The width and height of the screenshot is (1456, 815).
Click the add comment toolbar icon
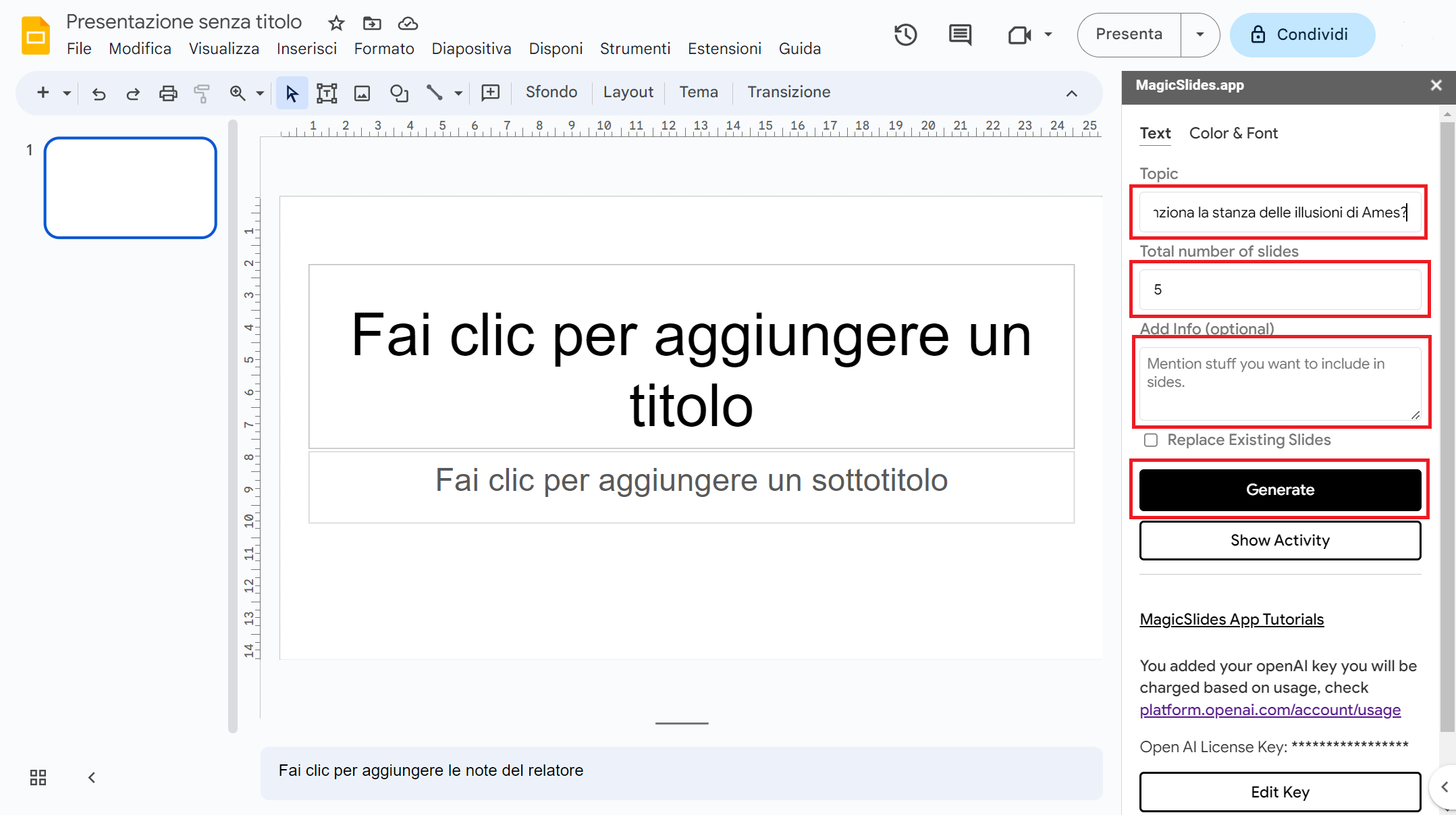491,93
